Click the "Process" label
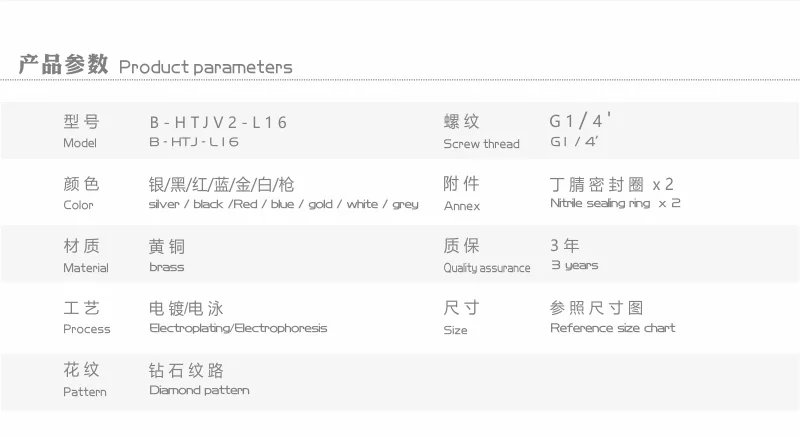Image resolution: width=800 pixels, height=438 pixels. click(87, 329)
